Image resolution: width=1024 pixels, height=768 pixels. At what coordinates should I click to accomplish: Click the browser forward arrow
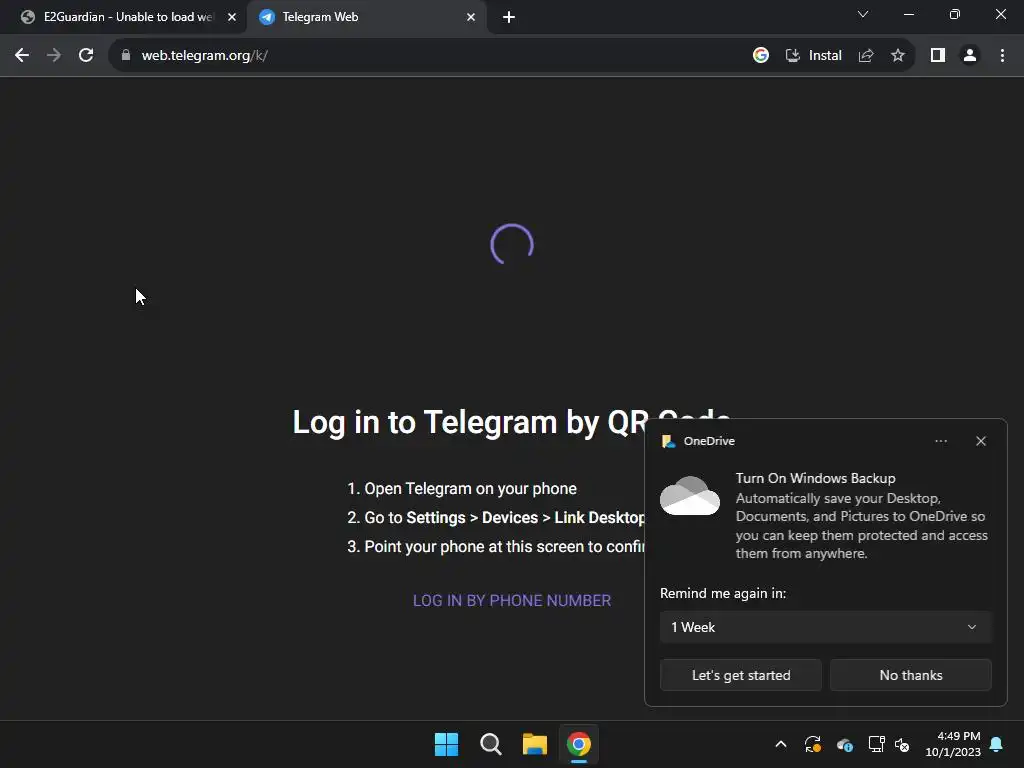(54, 56)
